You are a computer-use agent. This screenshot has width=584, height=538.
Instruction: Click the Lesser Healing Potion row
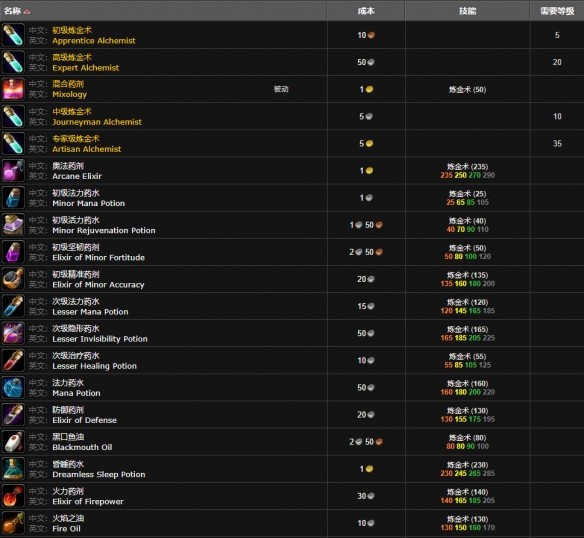[x=292, y=360]
